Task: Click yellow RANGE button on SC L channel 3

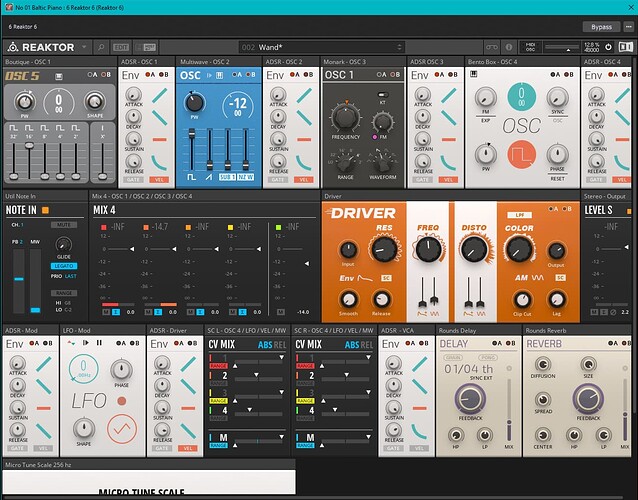Action: tap(218, 401)
